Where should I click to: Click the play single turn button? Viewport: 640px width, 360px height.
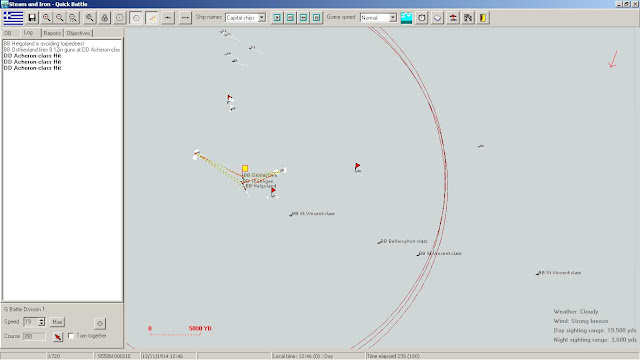pyautogui.click(x=277, y=18)
